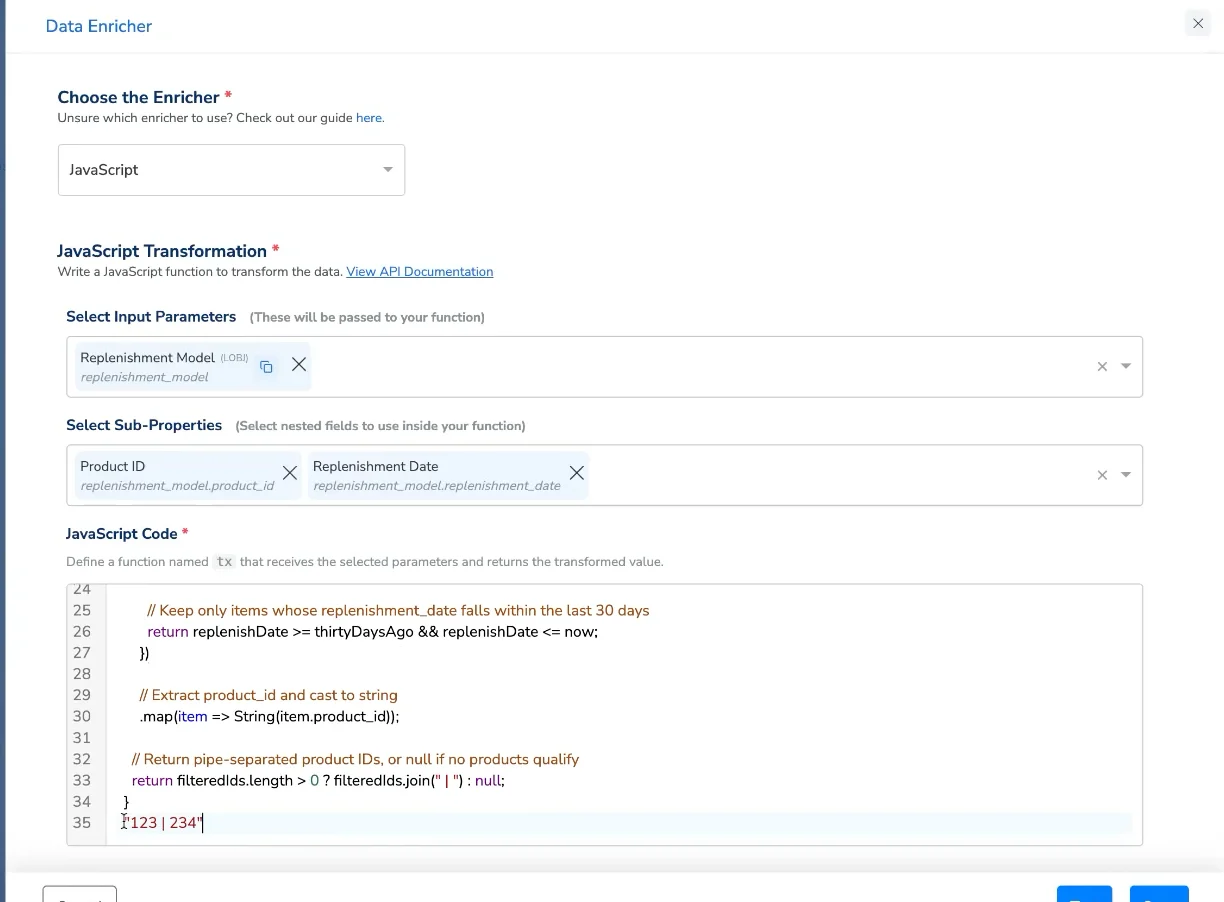The width and height of the screenshot is (1224, 902).
Task: Click the Product ID chip label
Action: (x=112, y=466)
